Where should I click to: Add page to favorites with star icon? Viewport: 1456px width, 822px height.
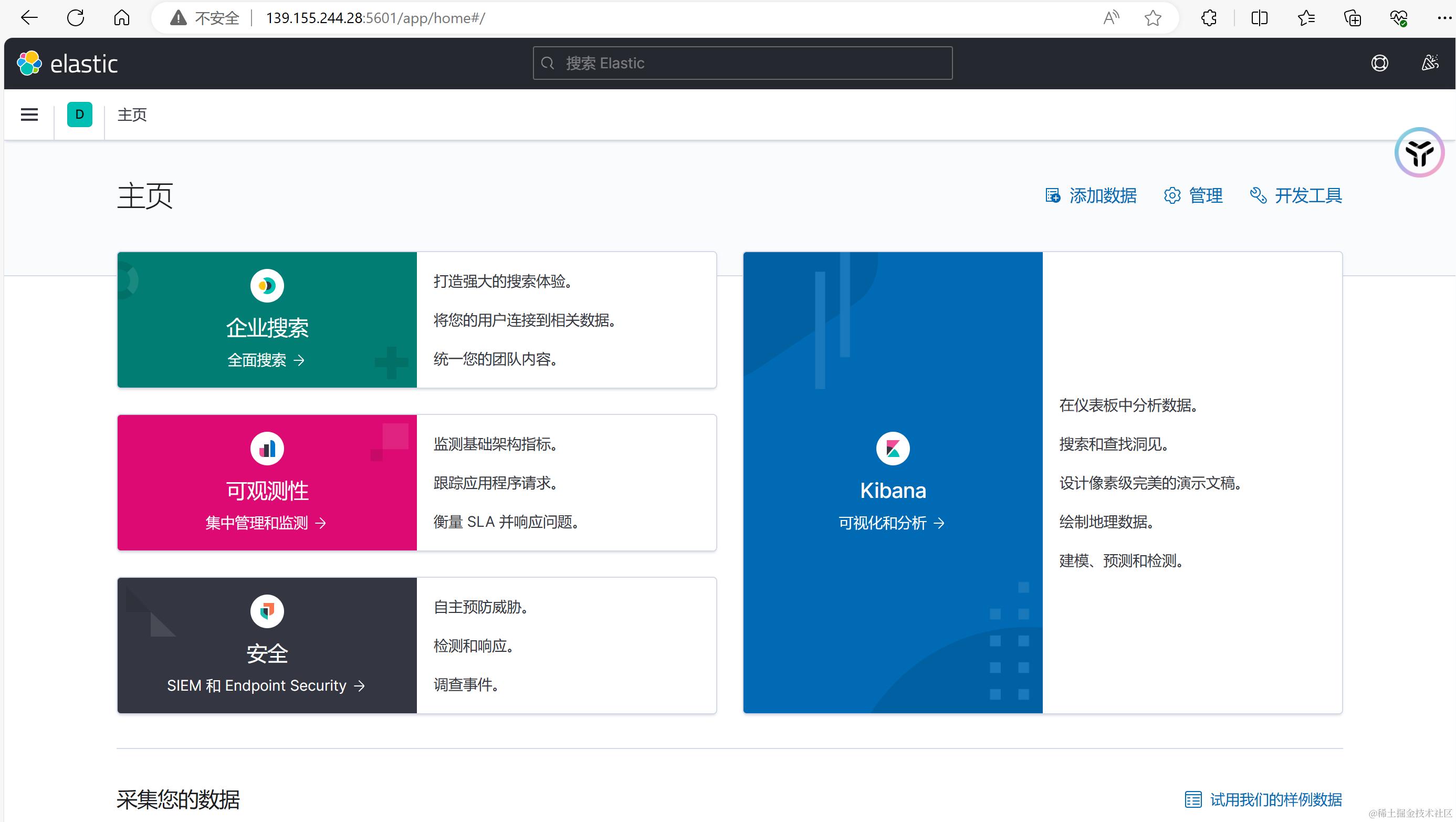tap(1153, 18)
